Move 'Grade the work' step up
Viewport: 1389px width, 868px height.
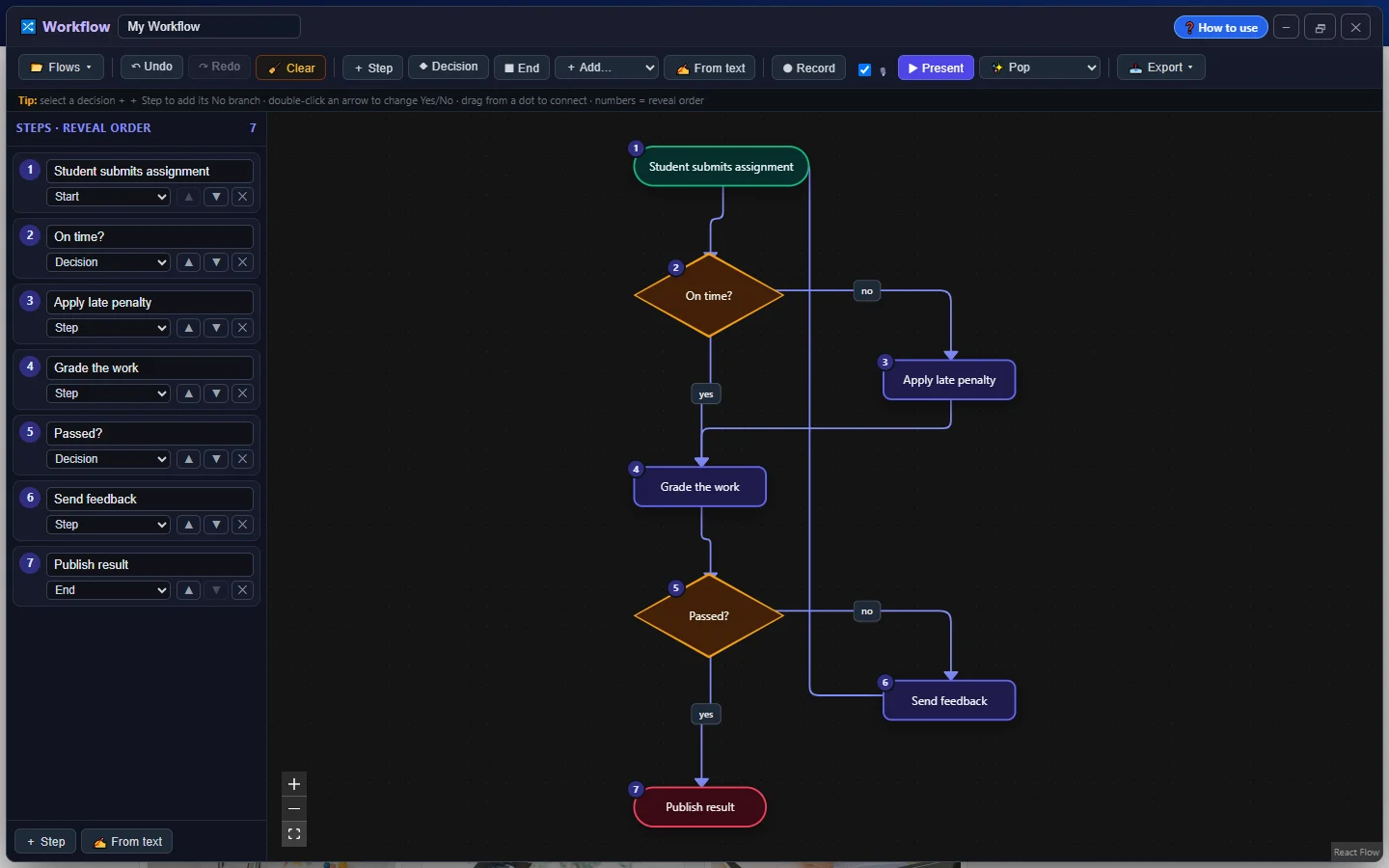(x=189, y=393)
